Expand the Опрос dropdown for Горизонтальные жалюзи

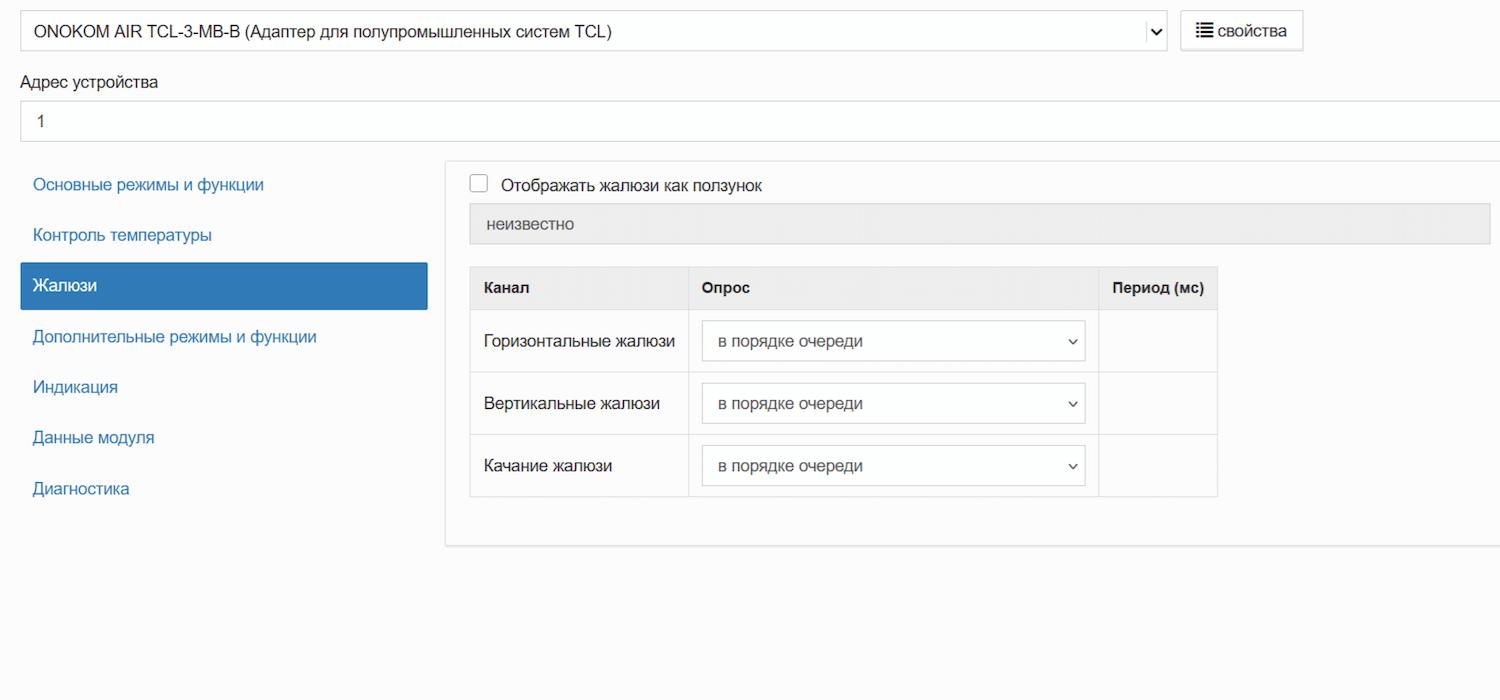(x=893, y=341)
